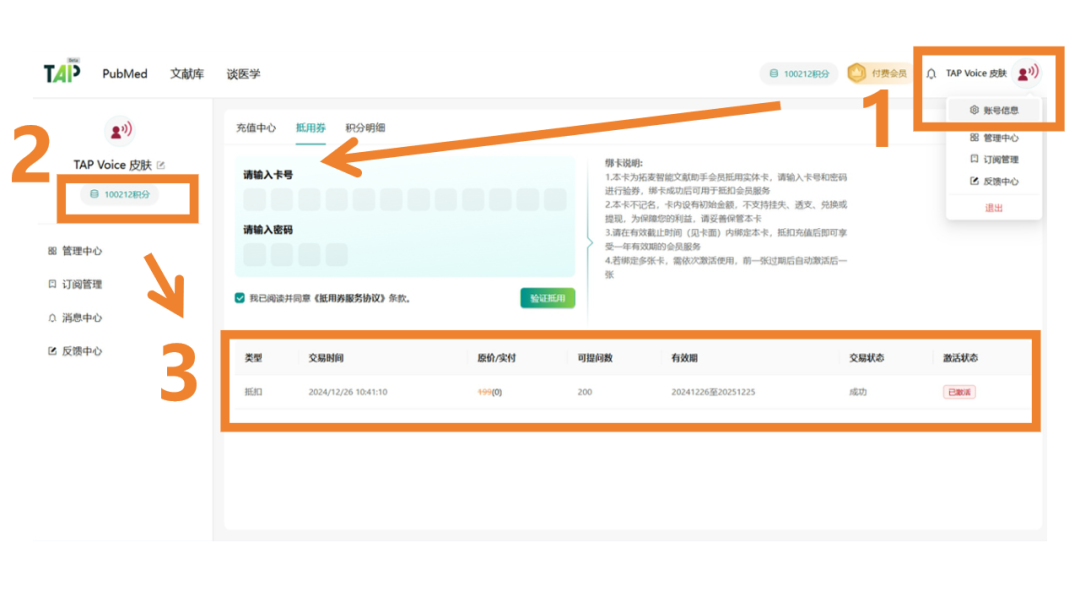Viewport: 1080px width, 608px height.
Task: Open 订阅管理 in the sidebar
Action: (x=75, y=284)
